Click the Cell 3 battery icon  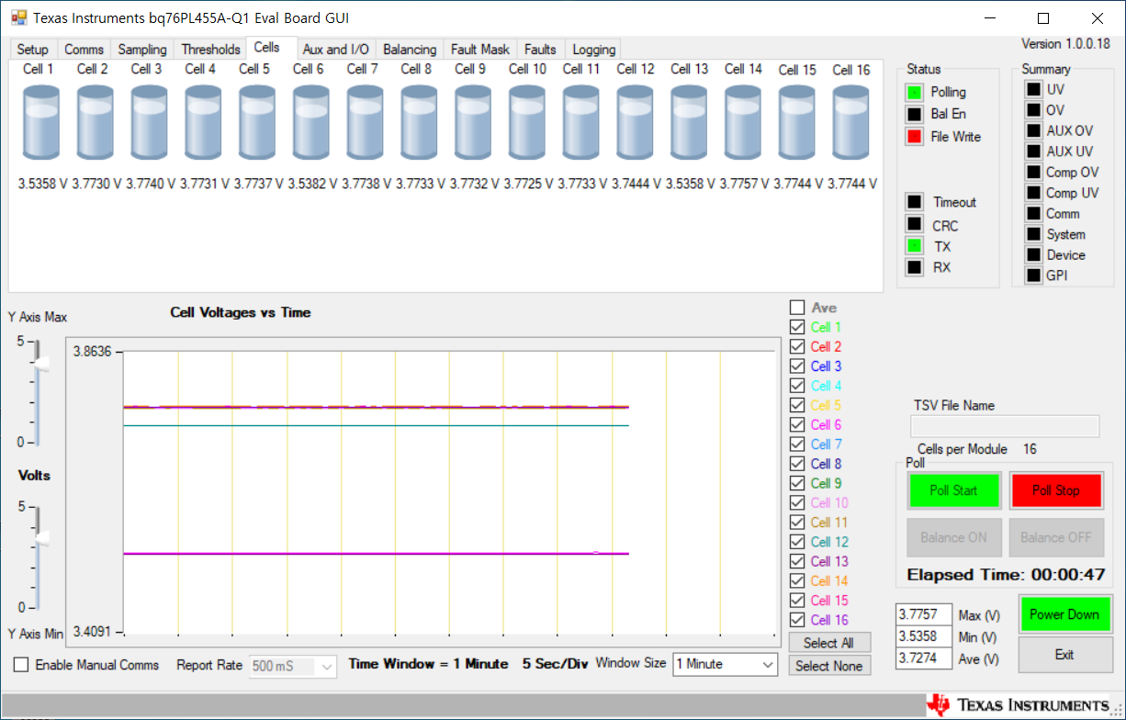pyautogui.click(x=149, y=123)
